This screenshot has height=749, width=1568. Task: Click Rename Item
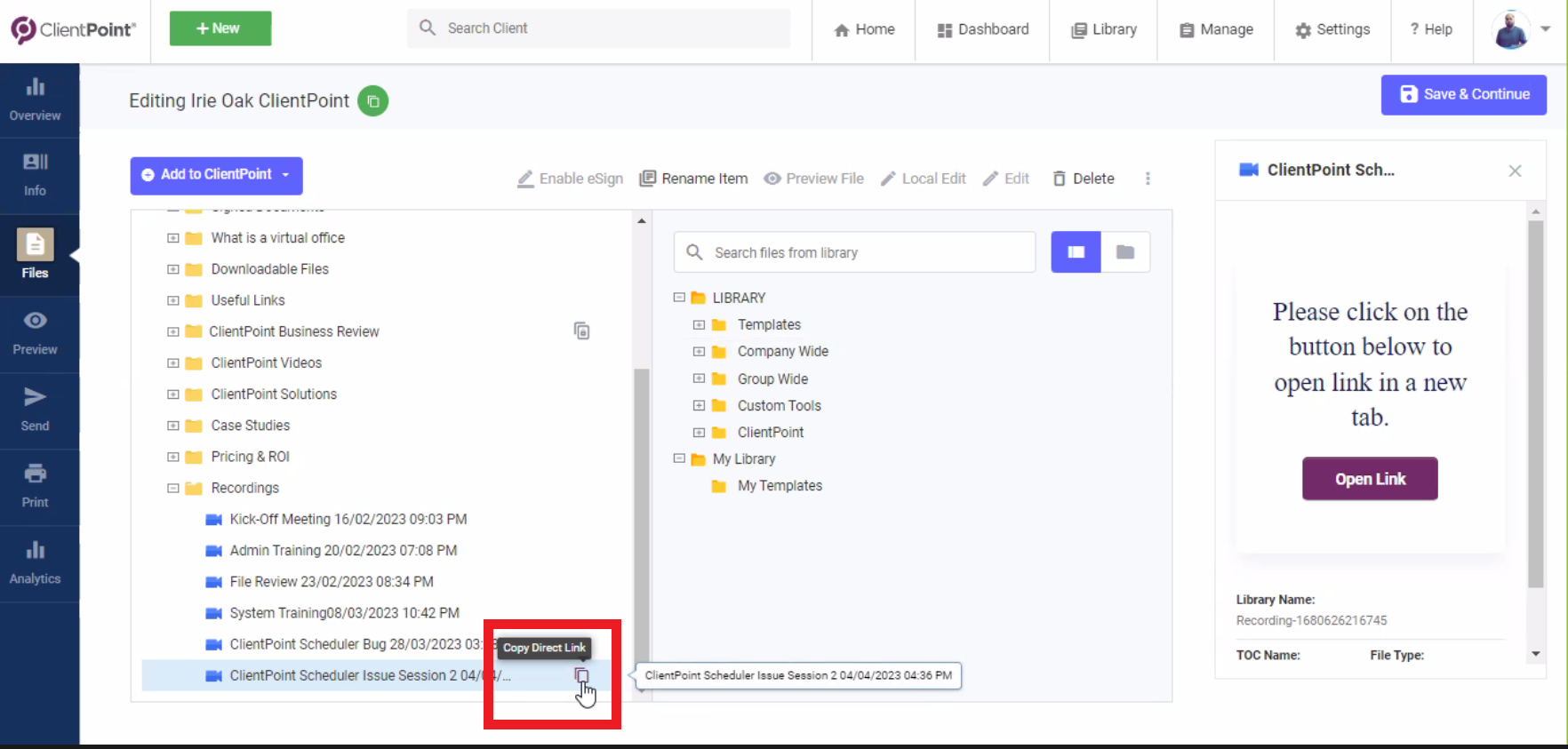(x=694, y=179)
